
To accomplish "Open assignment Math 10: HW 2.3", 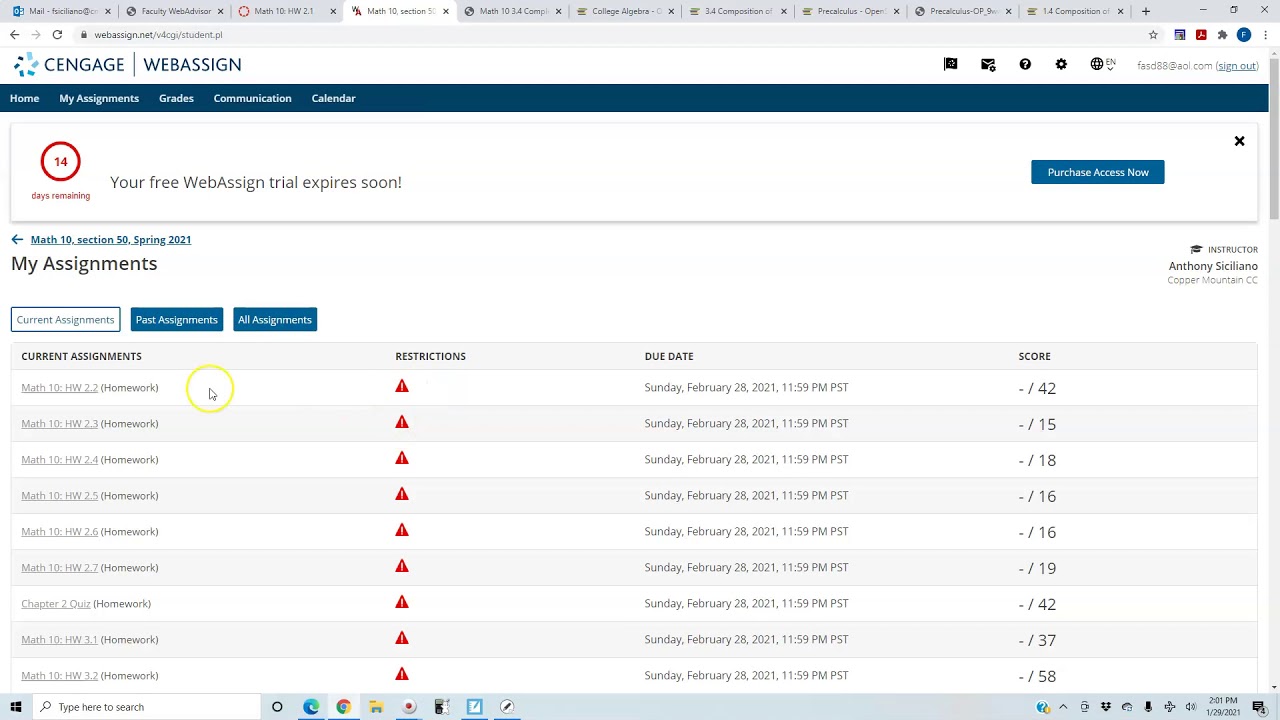I will (60, 424).
